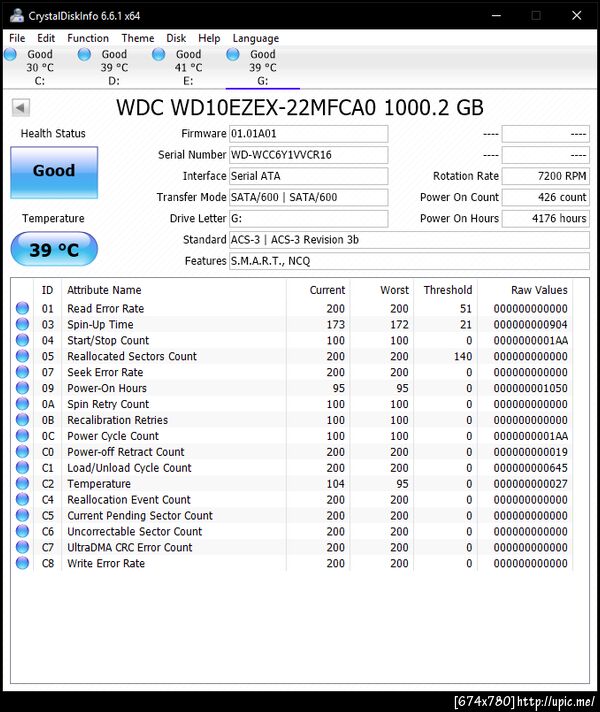The height and width of the screenshot is (712, 600).
Task: Select the E: drive tab
Action: 188,67
